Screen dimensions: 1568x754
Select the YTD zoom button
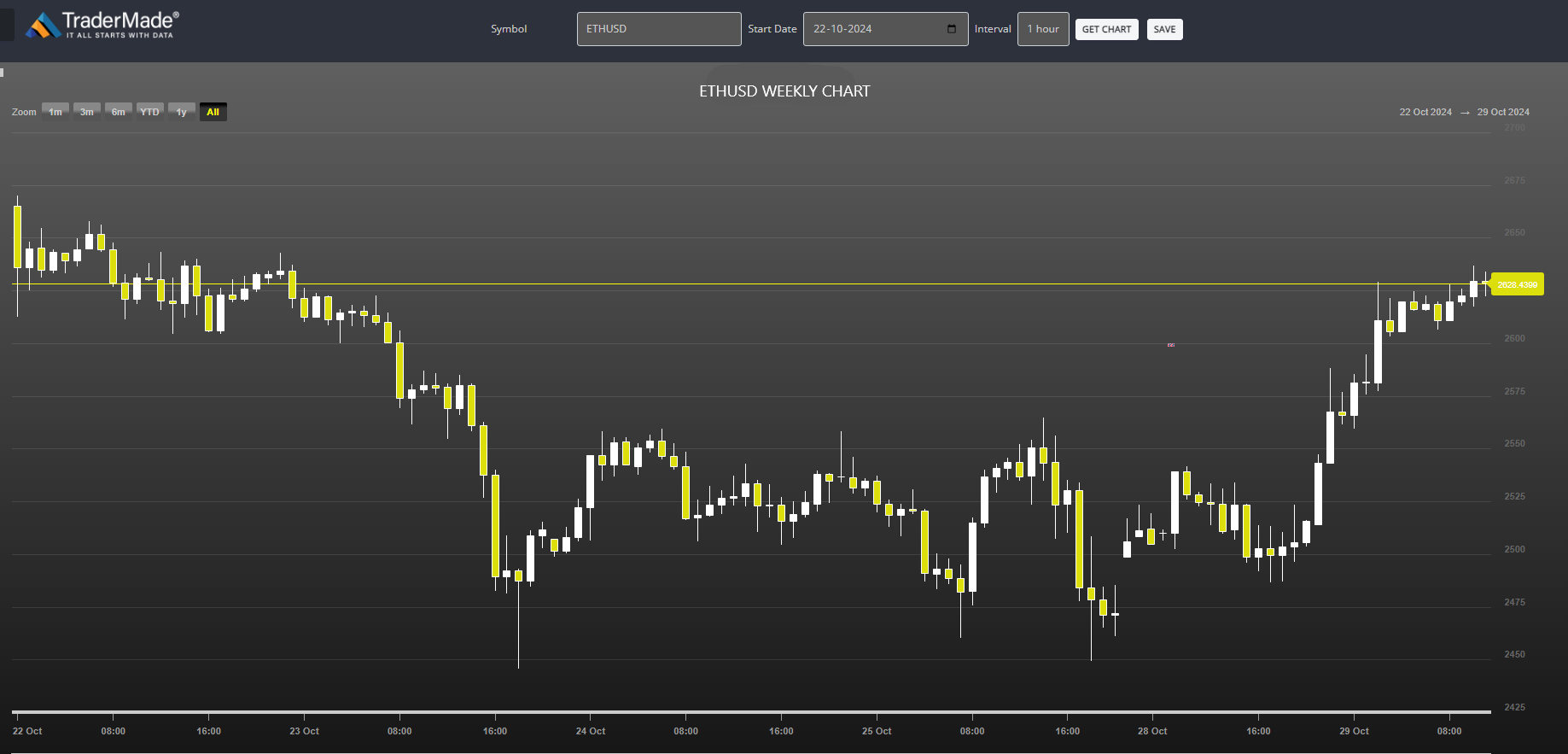coord(150,112)
